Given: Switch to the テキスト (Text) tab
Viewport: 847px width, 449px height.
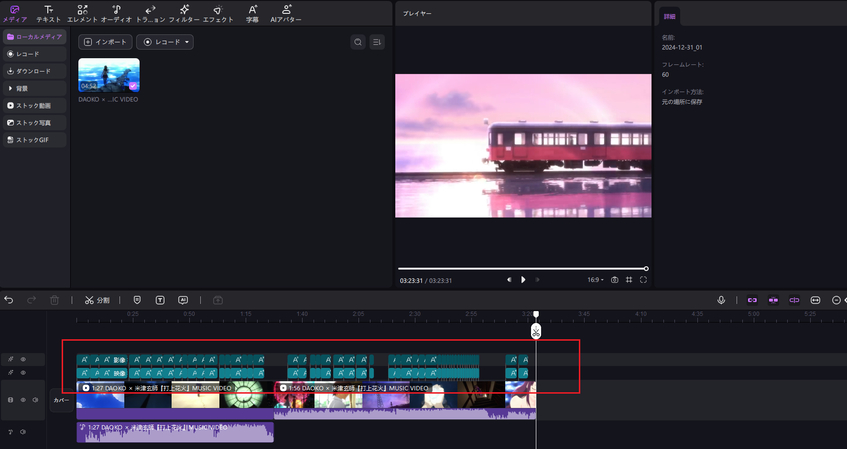Looking at the screenshot, I should pyautogui.click(x=48, y=13).
